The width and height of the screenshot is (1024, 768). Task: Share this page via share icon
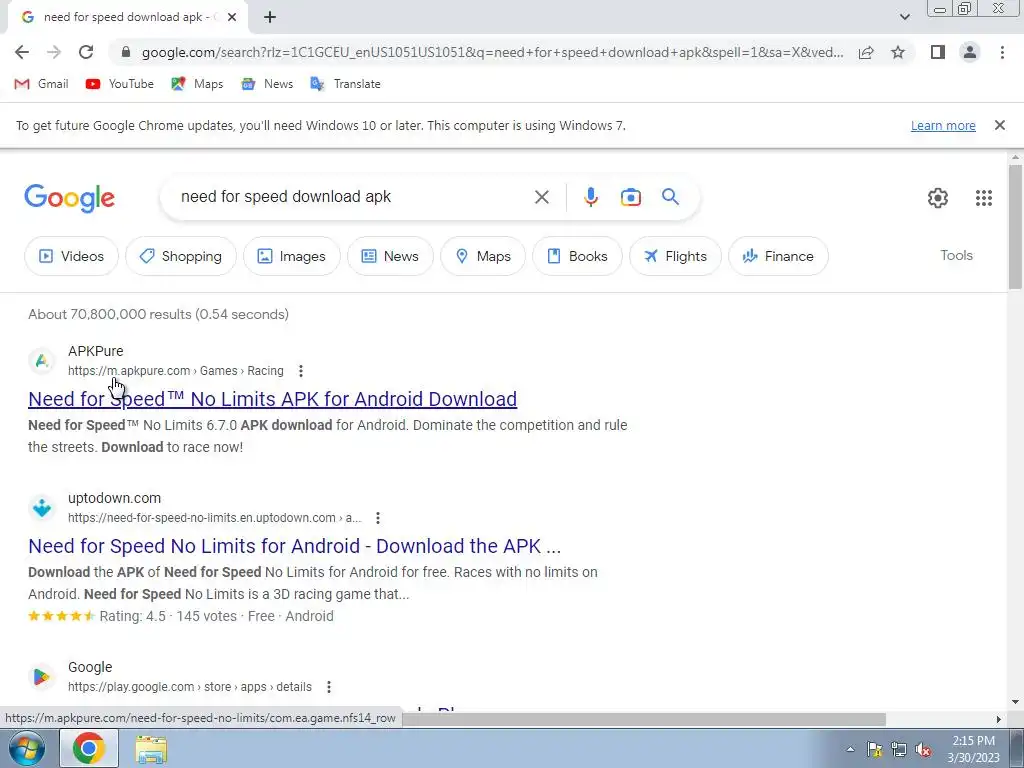tap(866, 52)
